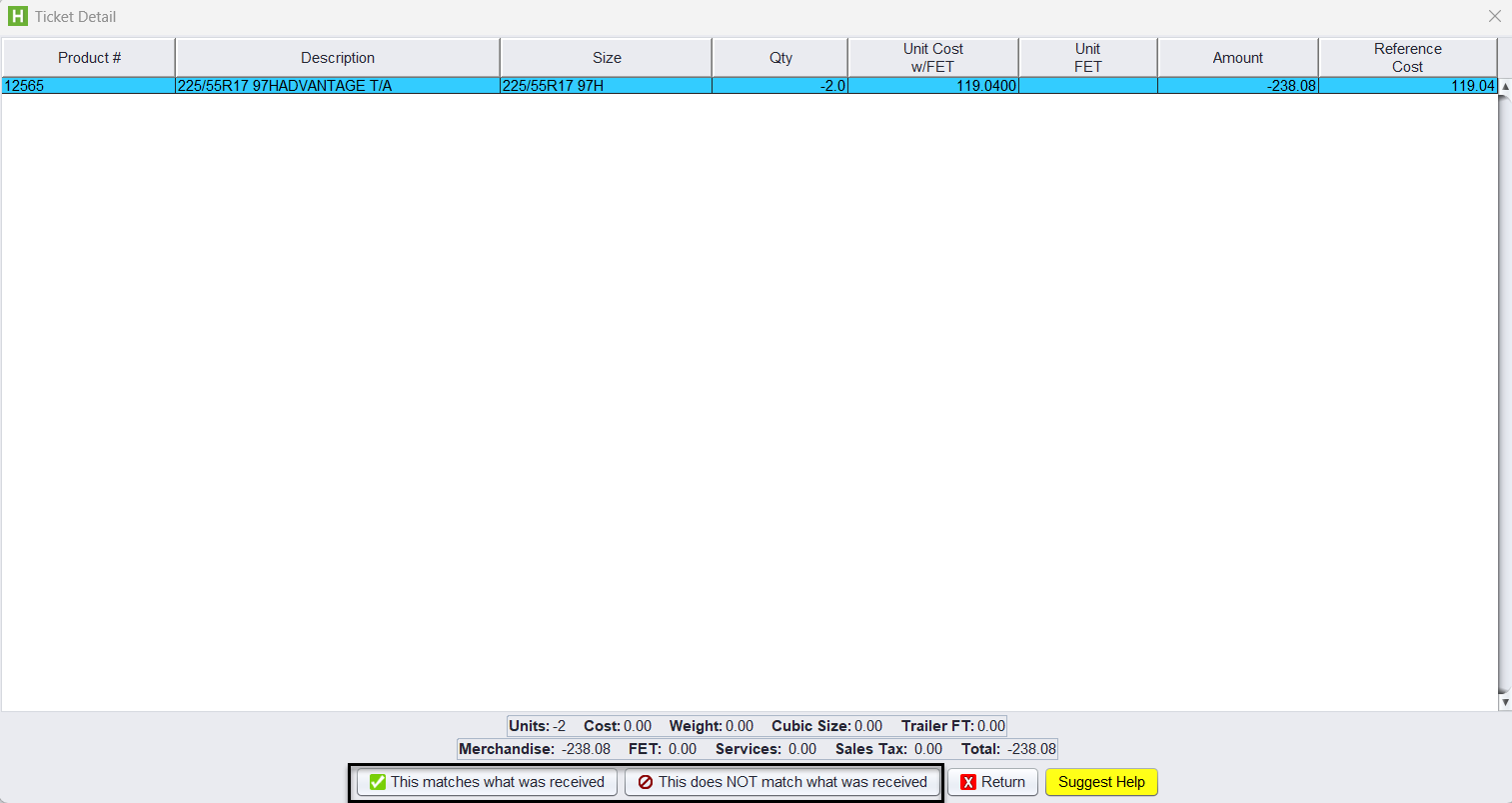Click the Description column header
Viewport: 1512px width, 803px height.
click(x=338, y=58)
